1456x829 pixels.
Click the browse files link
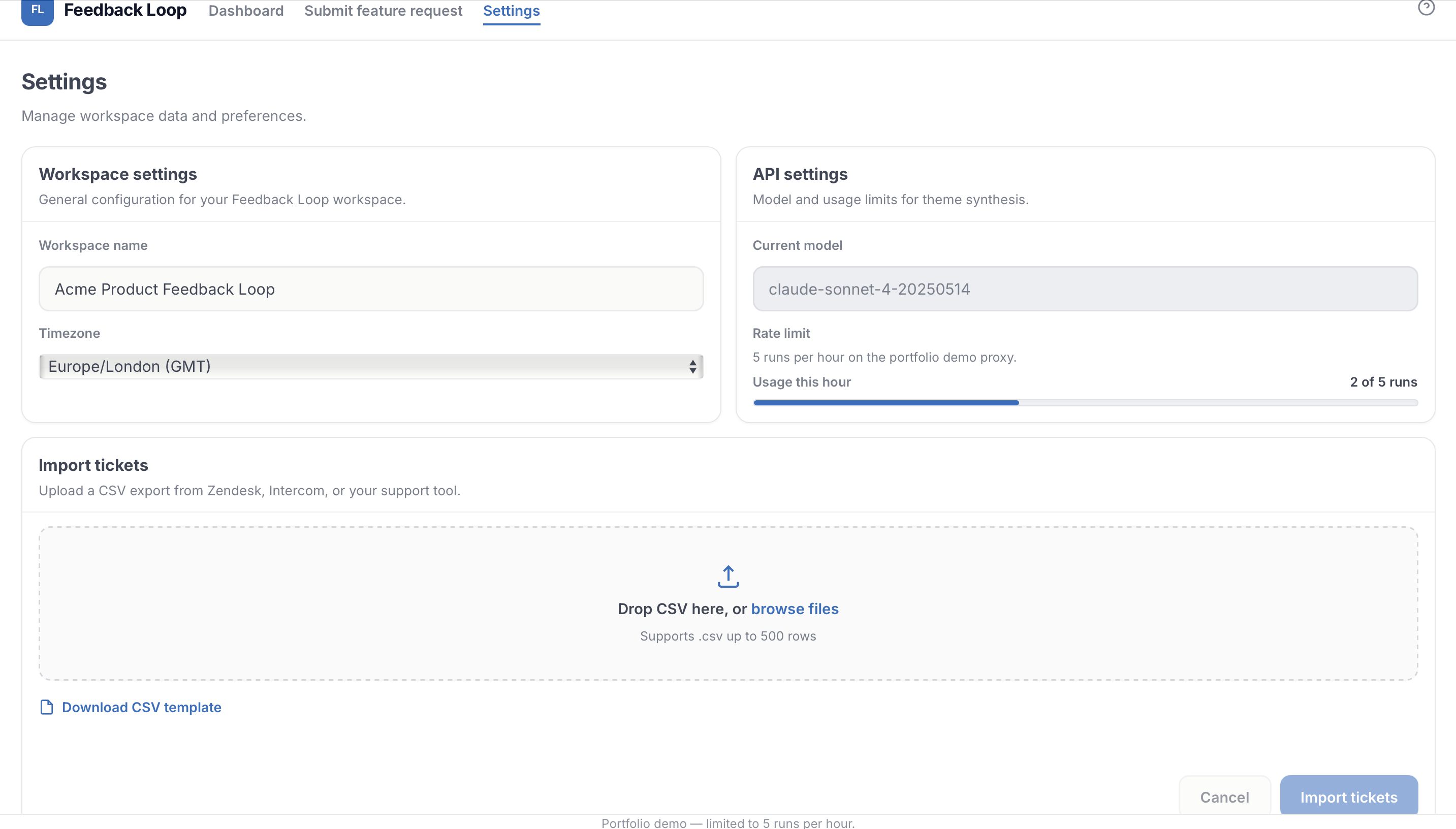795,609
